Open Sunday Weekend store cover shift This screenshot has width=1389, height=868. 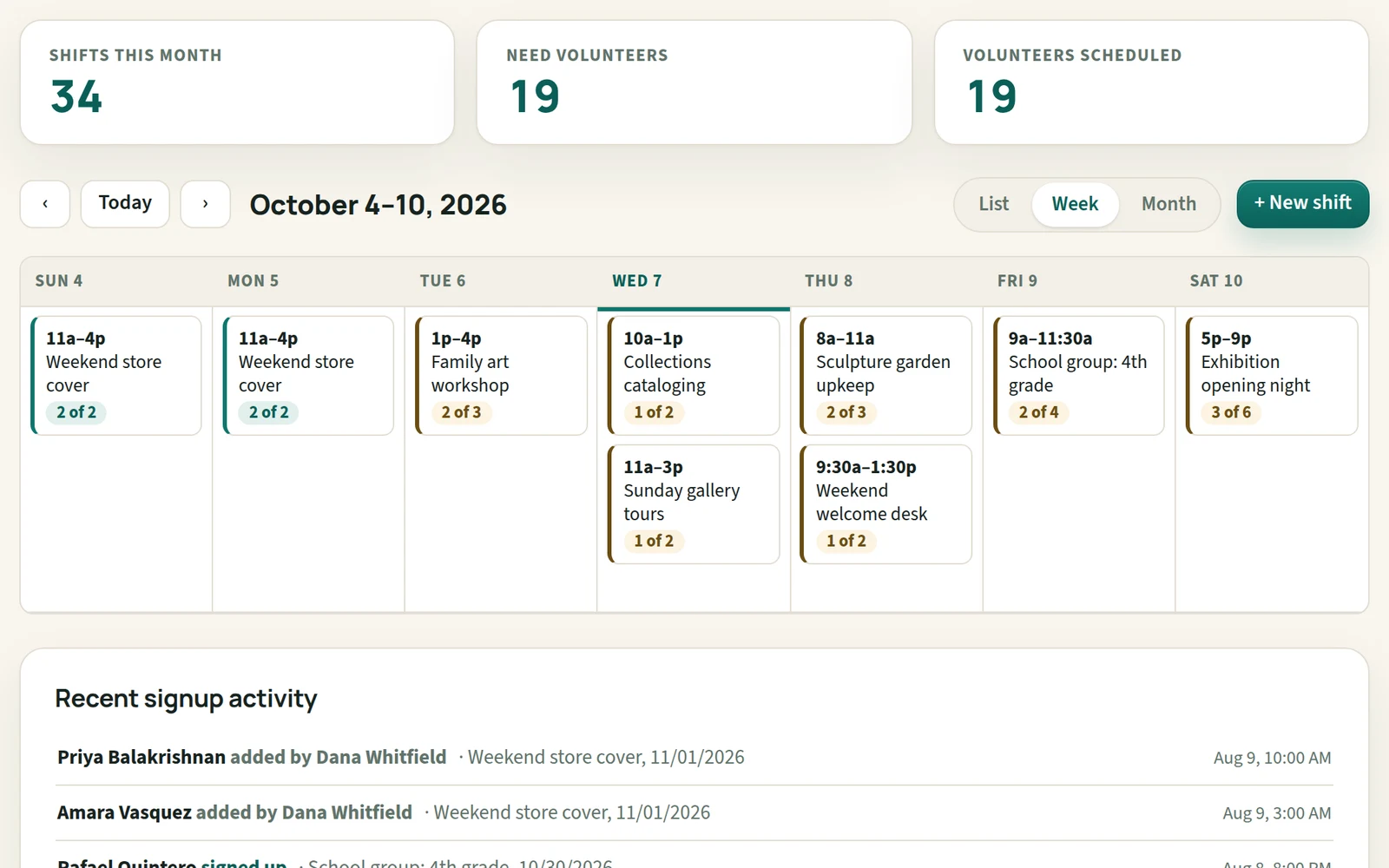click(116, 375)
